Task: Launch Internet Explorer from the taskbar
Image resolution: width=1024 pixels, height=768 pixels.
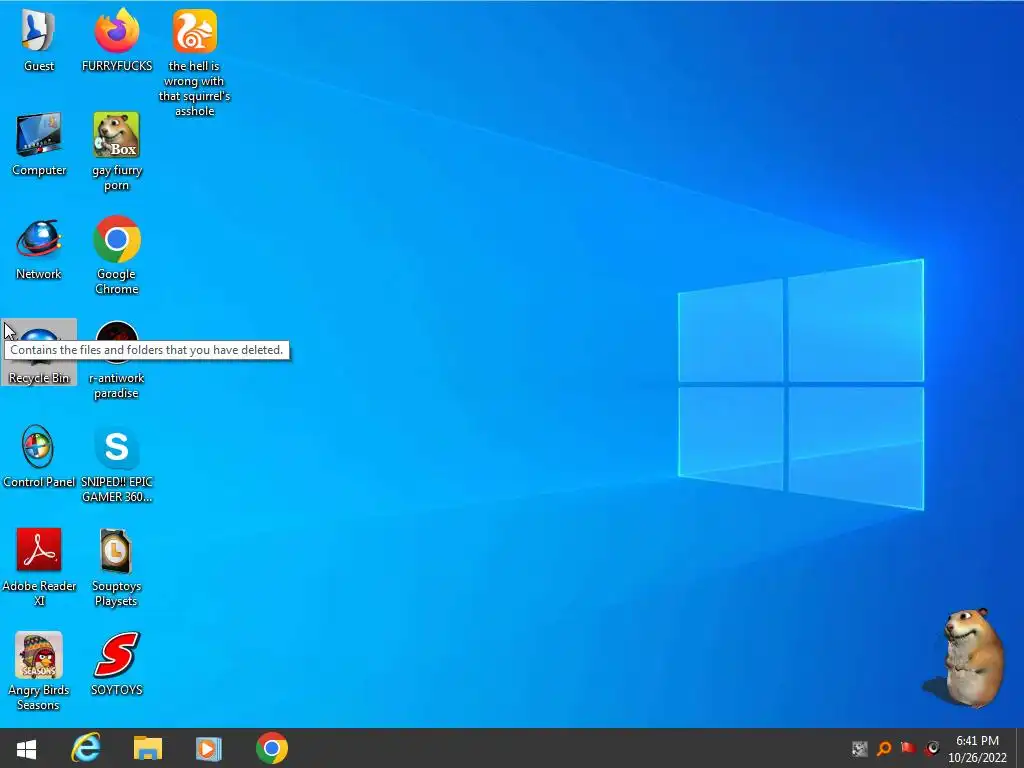Action: coord(86,748)
